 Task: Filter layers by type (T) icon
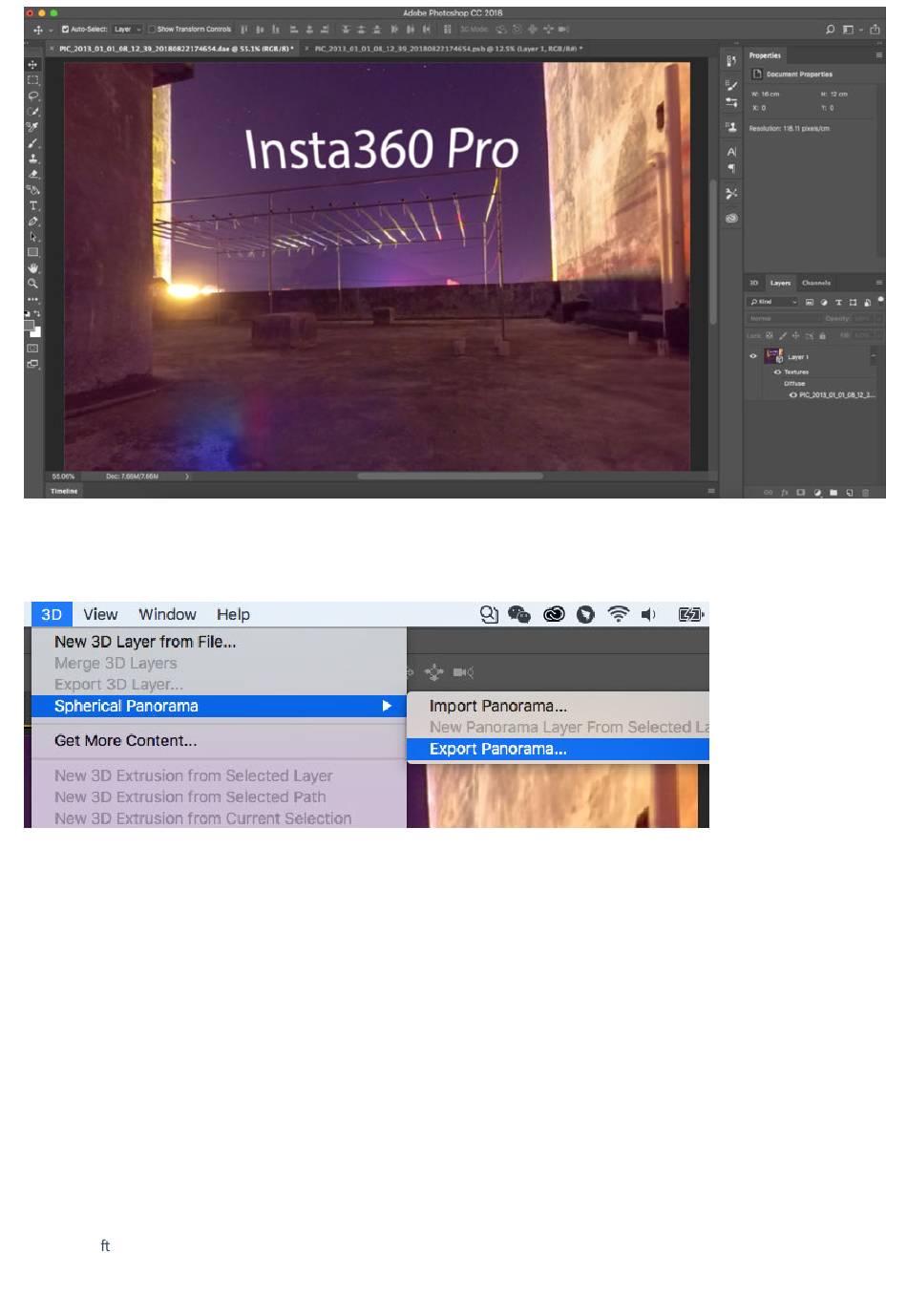[x=838, y=302]
